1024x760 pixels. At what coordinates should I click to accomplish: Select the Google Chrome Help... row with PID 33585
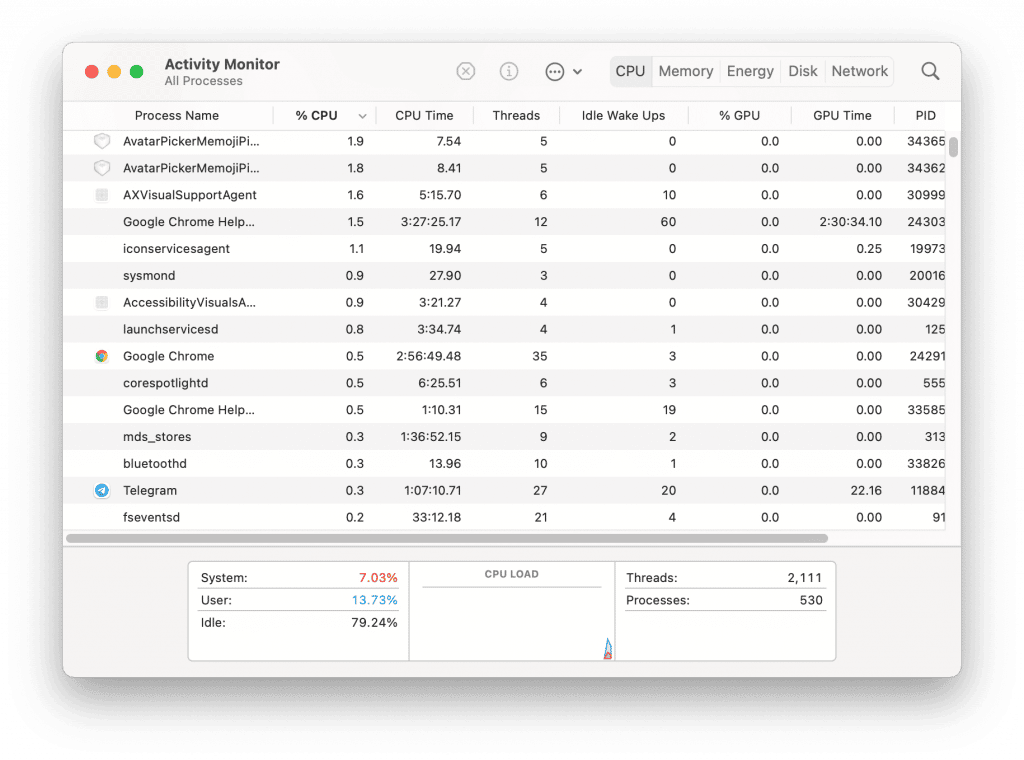504,409
